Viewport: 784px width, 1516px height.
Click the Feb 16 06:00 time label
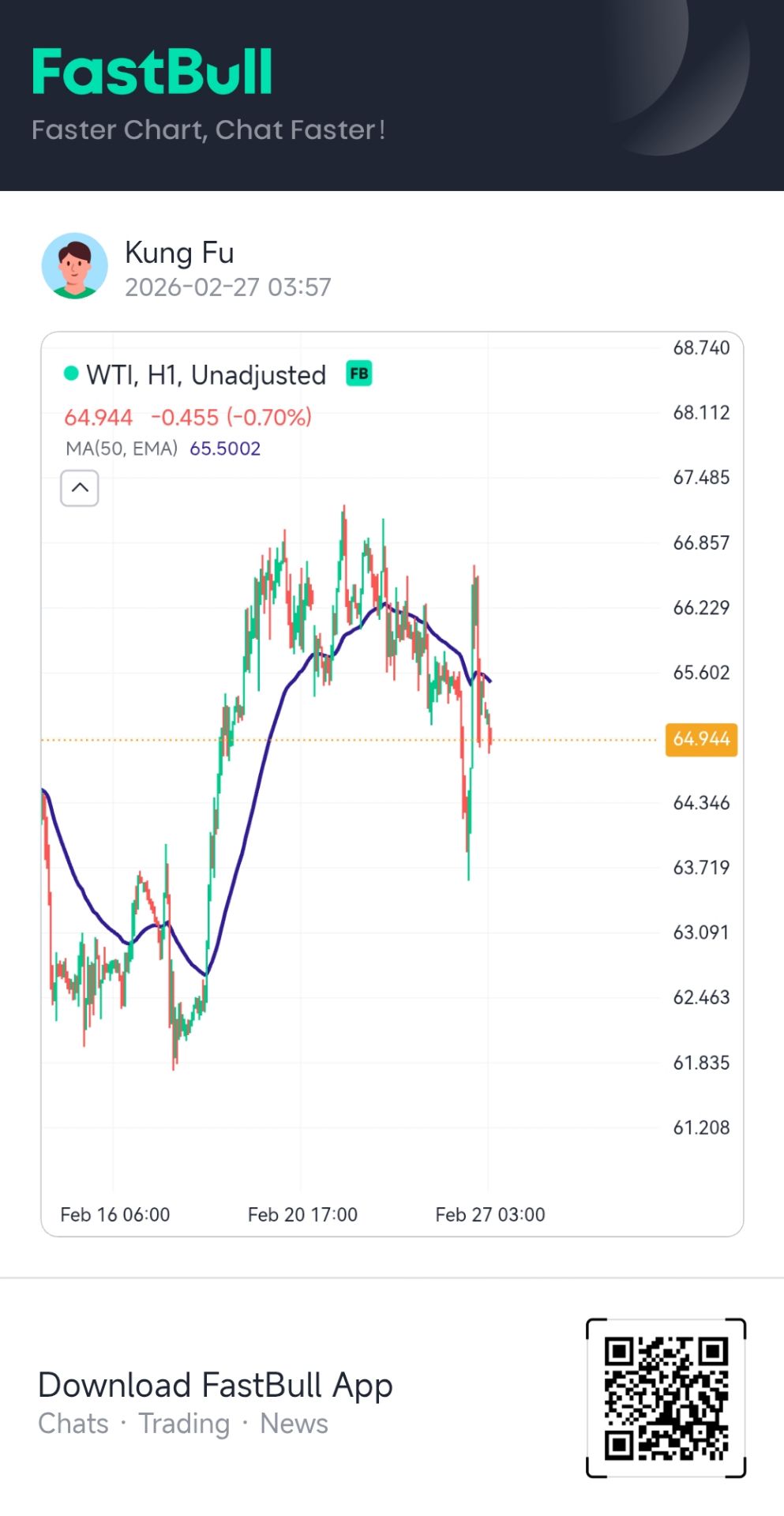[x=115, y=1214]
